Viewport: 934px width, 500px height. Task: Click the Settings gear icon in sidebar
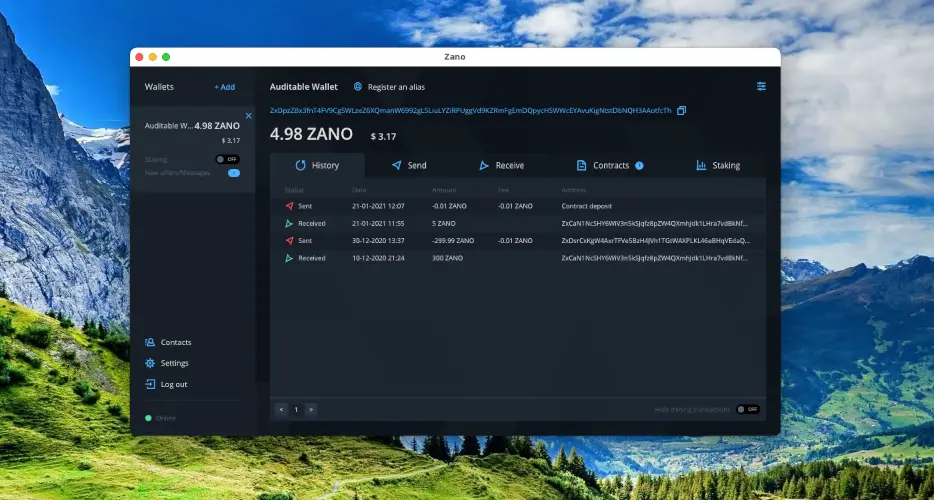coord(150,363)
